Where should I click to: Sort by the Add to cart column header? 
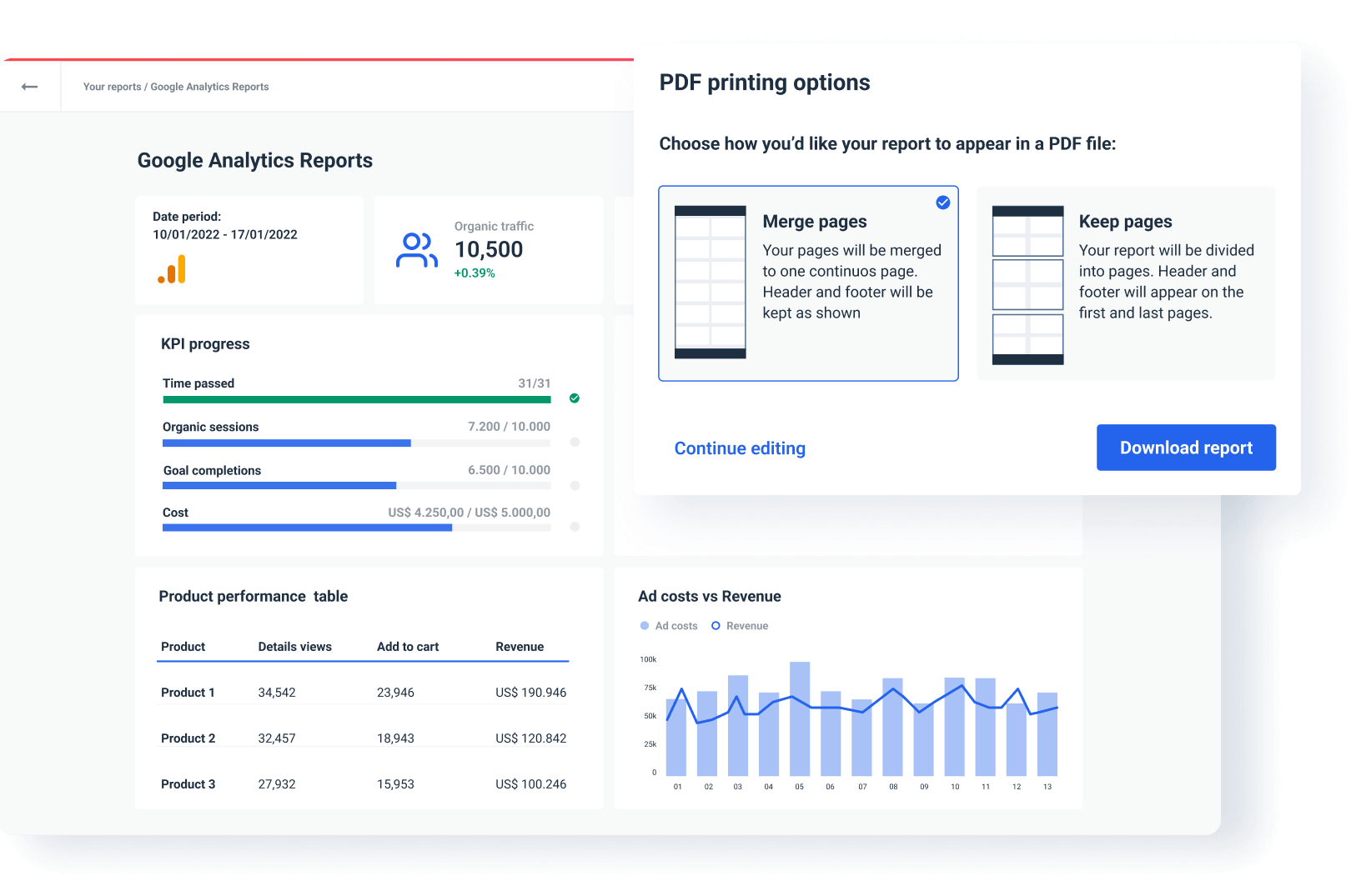(x=408, y=647)
